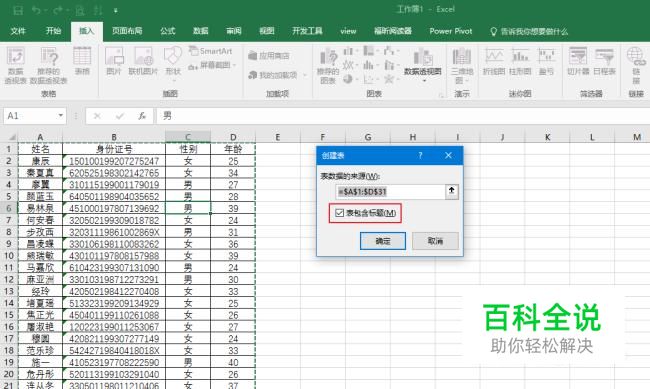Select row 13 header
Image resolution: width=650 pixels, height=389 pixels.
tap(9, 291)
